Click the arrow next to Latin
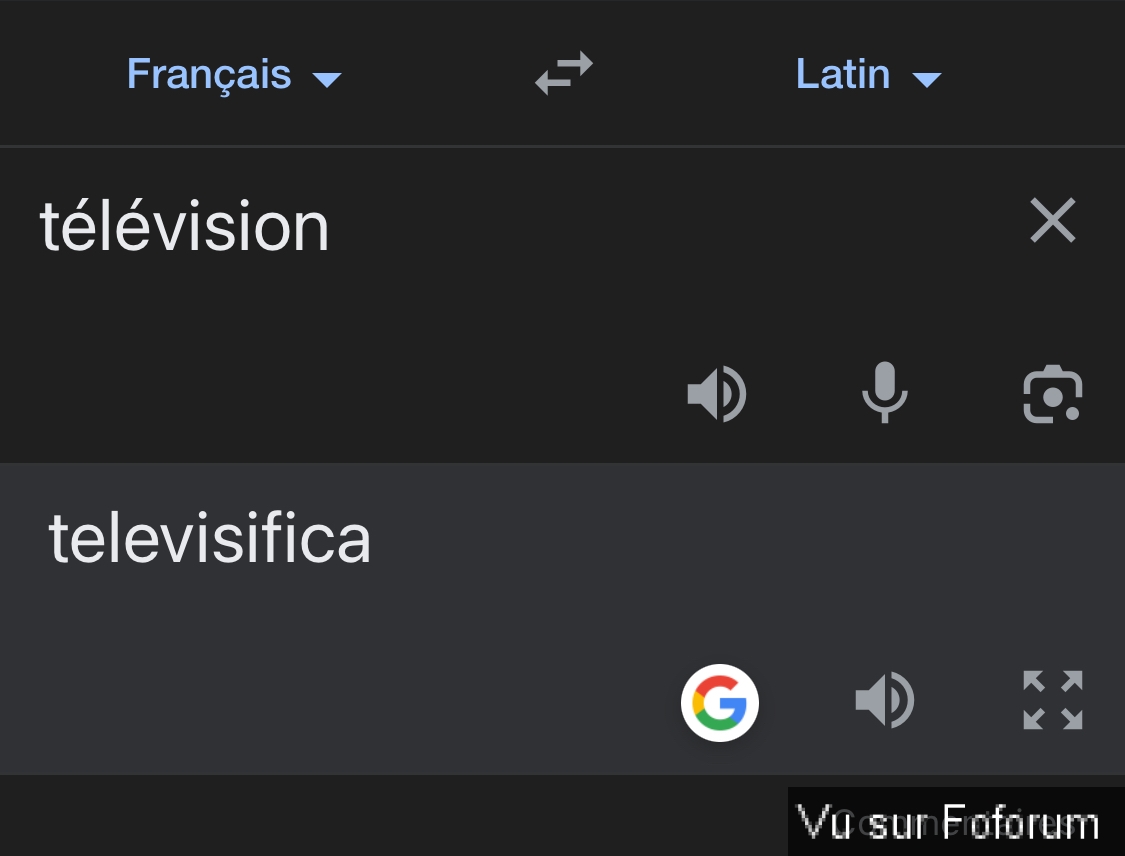This screenshot has width=1125, height=856. pyautogui.click(x=926, y=79)
